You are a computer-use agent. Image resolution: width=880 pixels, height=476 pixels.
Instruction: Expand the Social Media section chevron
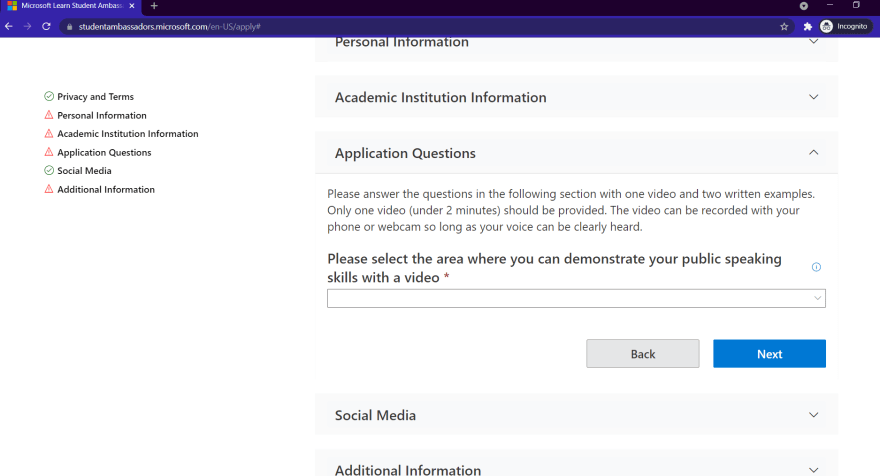(813, 415)
